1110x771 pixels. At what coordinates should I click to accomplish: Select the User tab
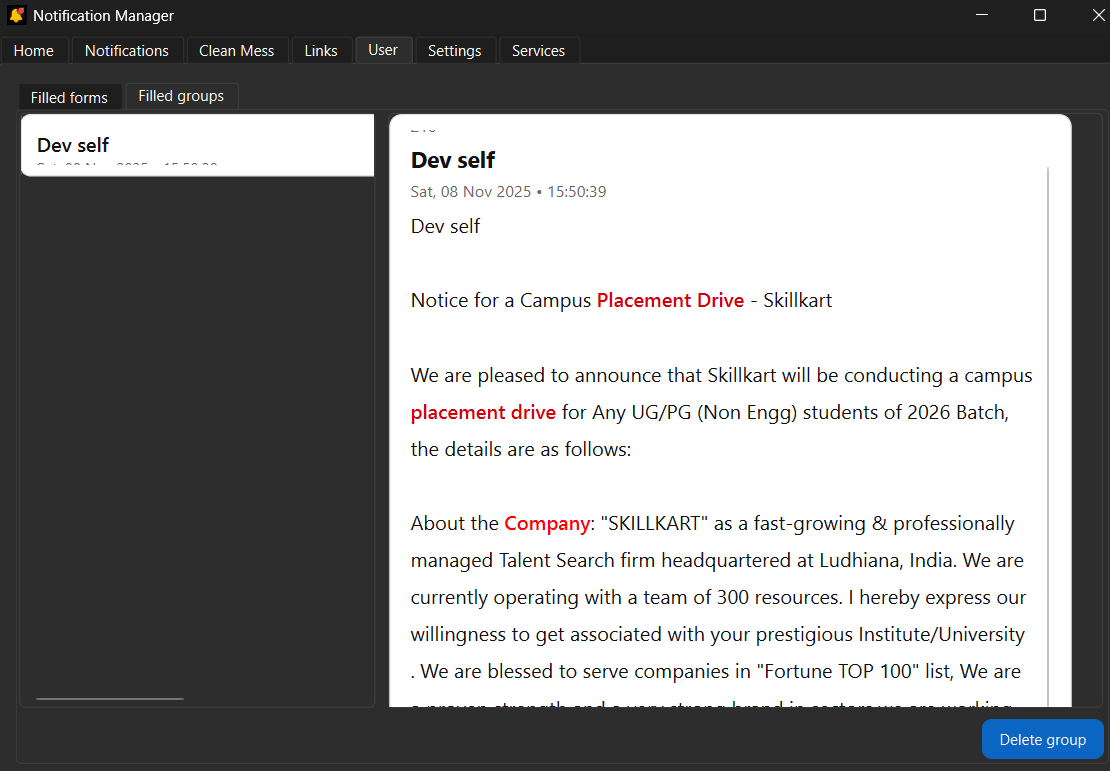[x=383, y=50]
